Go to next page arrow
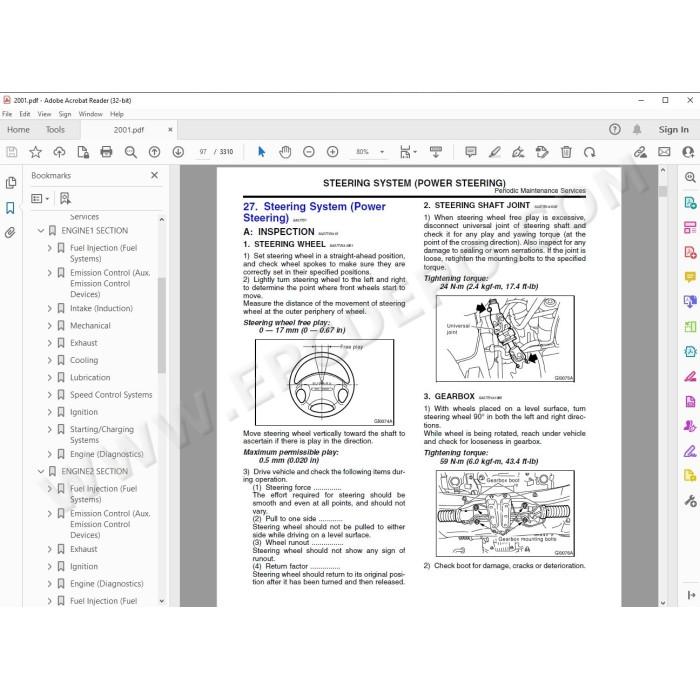Image resolution: width=700 pixels, height=700 pixels. (178, 152)
